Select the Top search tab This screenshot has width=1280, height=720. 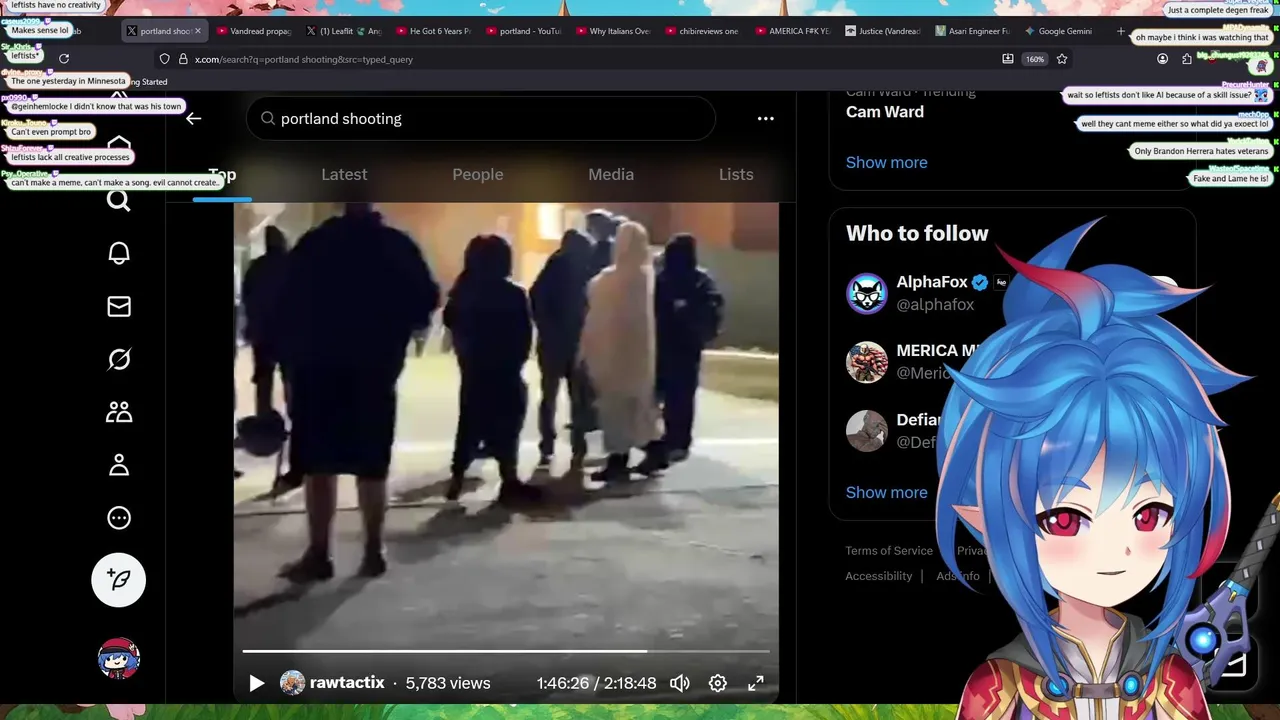222,174
